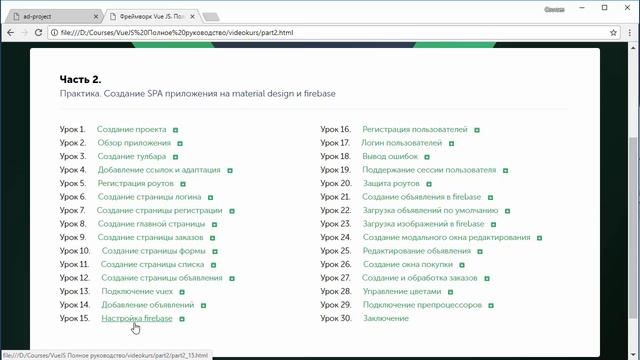Click the plus icon beside Регистрация пользователей
This screenshot has width=640, height=360.
pyautogui.click(x=477, y=130)
